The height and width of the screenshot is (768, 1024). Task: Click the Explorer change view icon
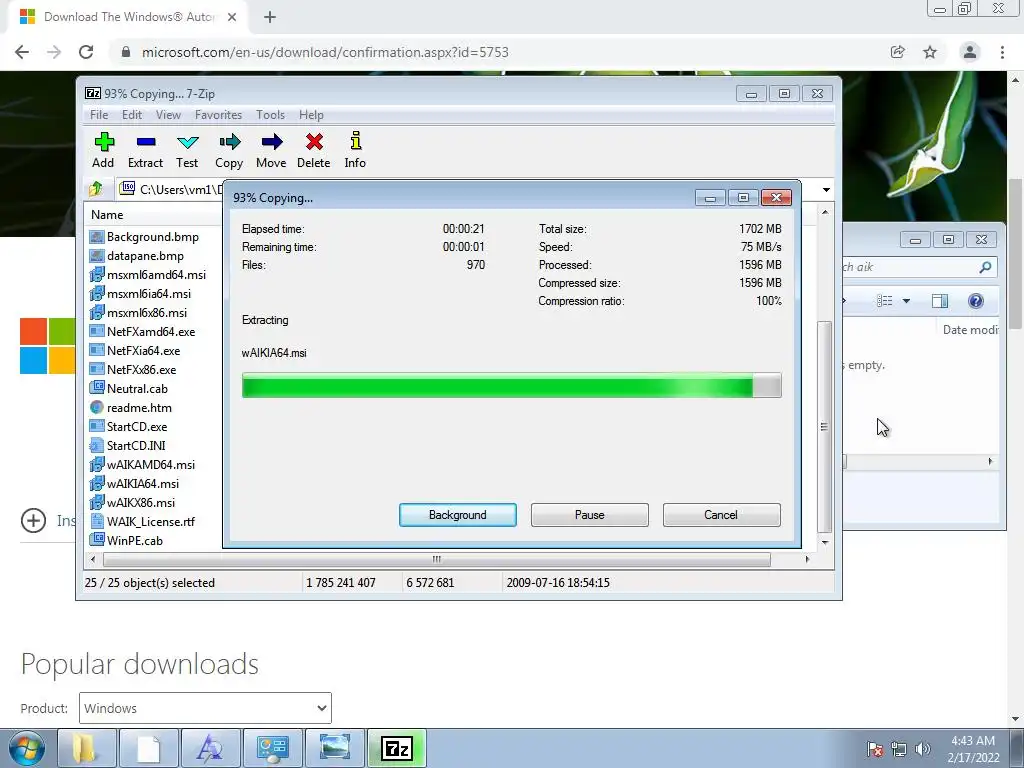click(885, 300)
